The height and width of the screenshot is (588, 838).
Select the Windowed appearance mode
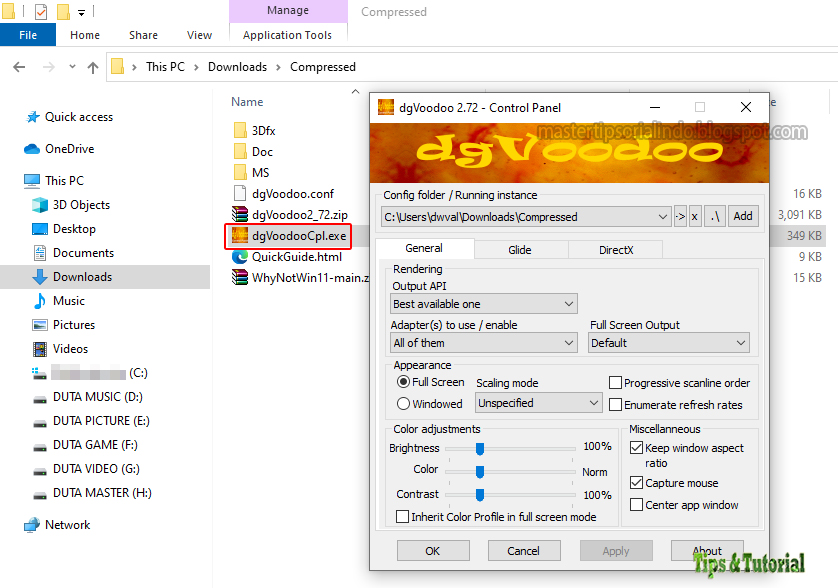(405, 404)
